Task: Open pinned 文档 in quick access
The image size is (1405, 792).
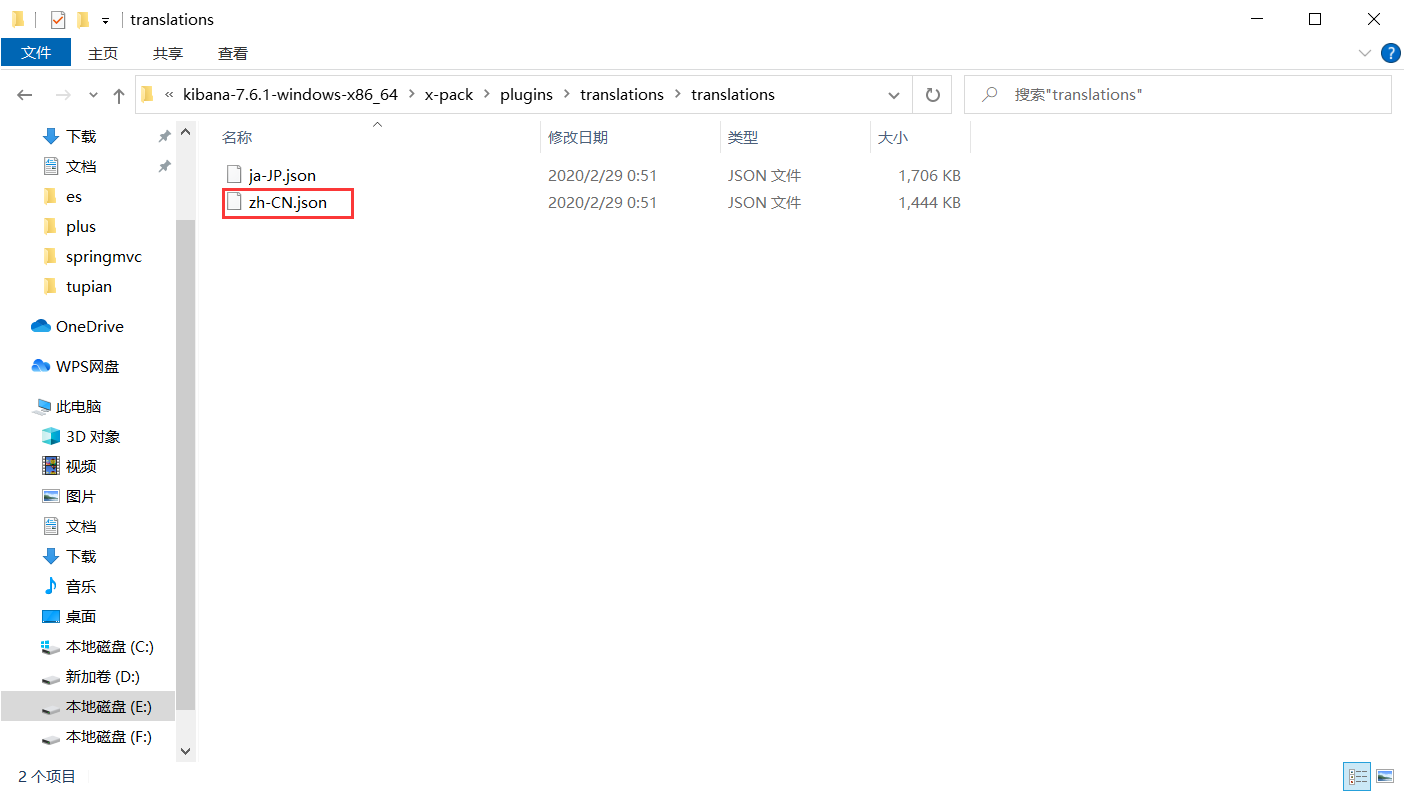Action: [x=81, y=166]
